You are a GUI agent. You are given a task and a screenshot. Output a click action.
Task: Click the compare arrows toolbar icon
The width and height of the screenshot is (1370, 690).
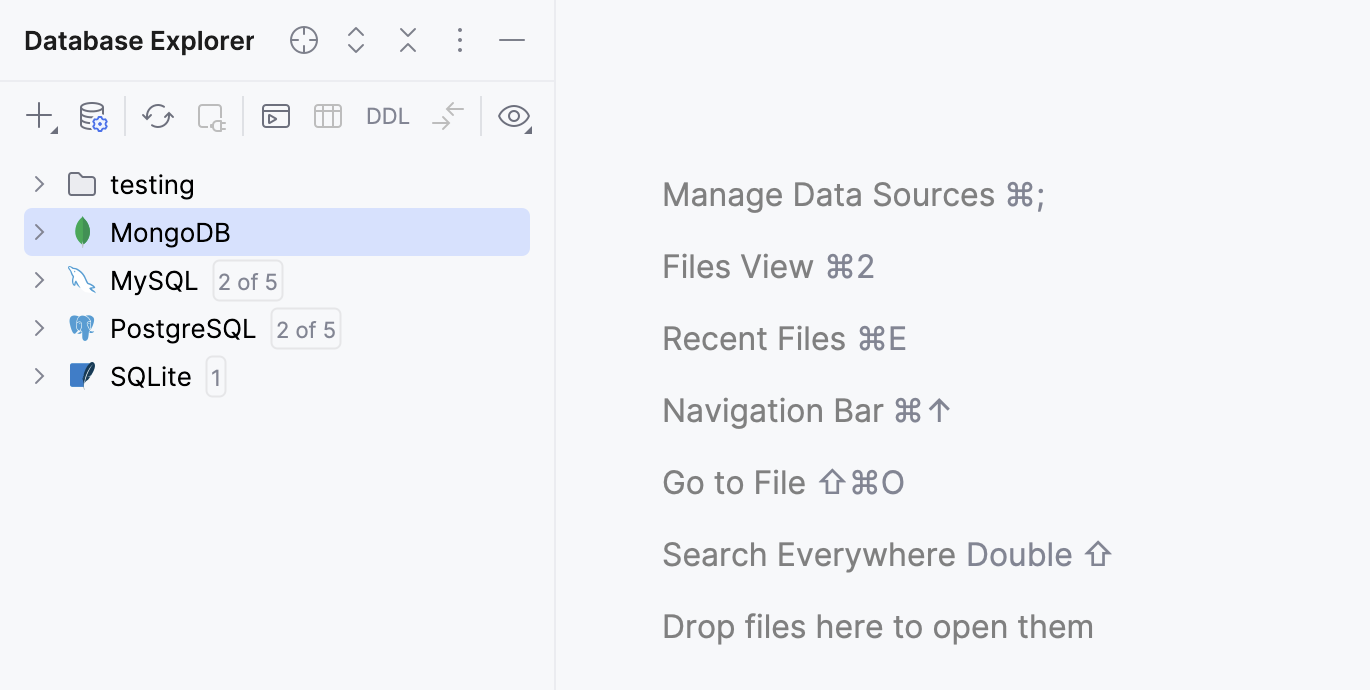point(446,116)
